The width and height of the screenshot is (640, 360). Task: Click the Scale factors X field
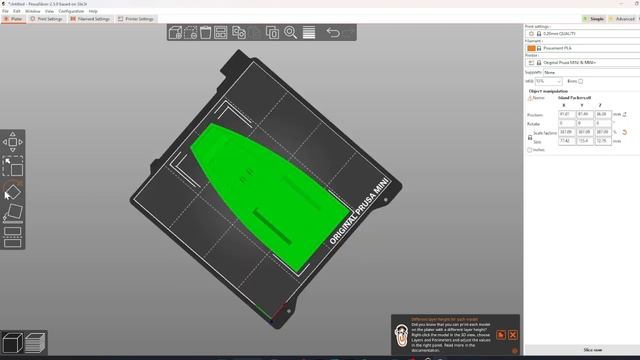[567, 132]
